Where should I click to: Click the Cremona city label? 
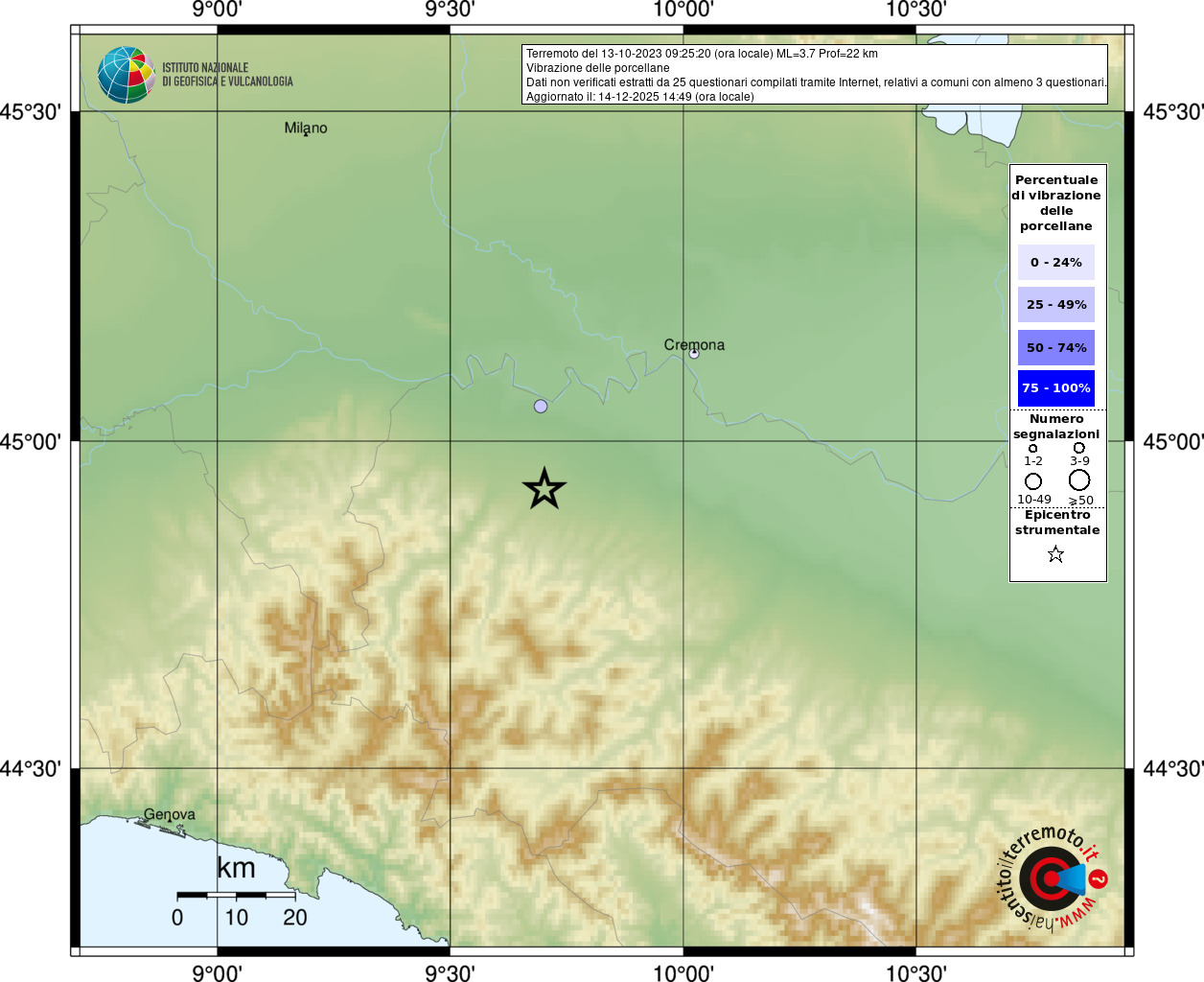click(x=694, y=344)
